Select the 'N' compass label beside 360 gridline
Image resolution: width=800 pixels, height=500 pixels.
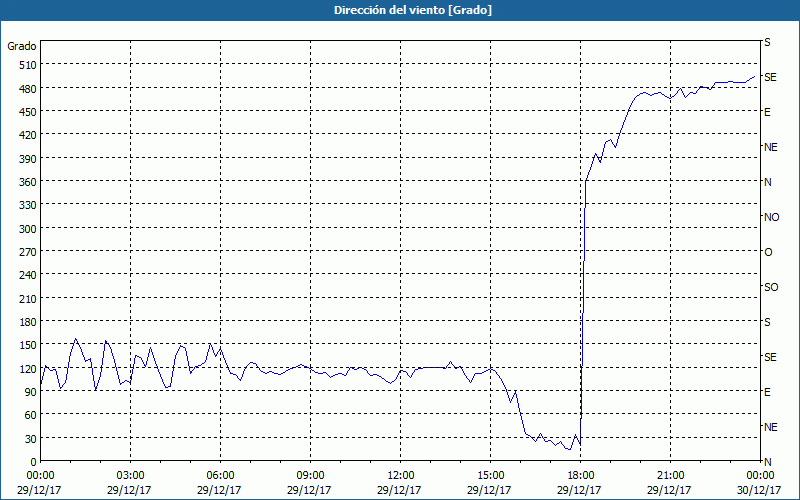coord(767,183)
